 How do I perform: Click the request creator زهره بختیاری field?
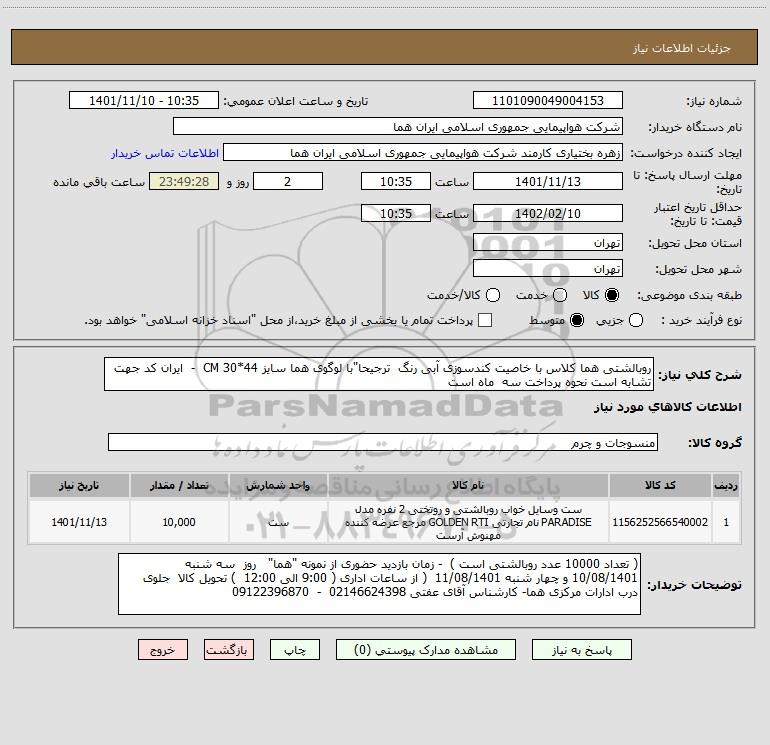pyautogui.click(x=423, y=152)
